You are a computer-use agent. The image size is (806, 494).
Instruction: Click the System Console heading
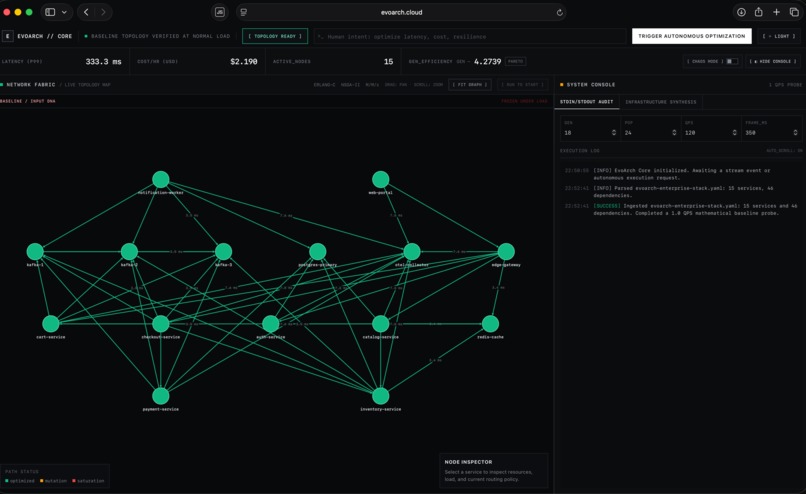(591, 84)
